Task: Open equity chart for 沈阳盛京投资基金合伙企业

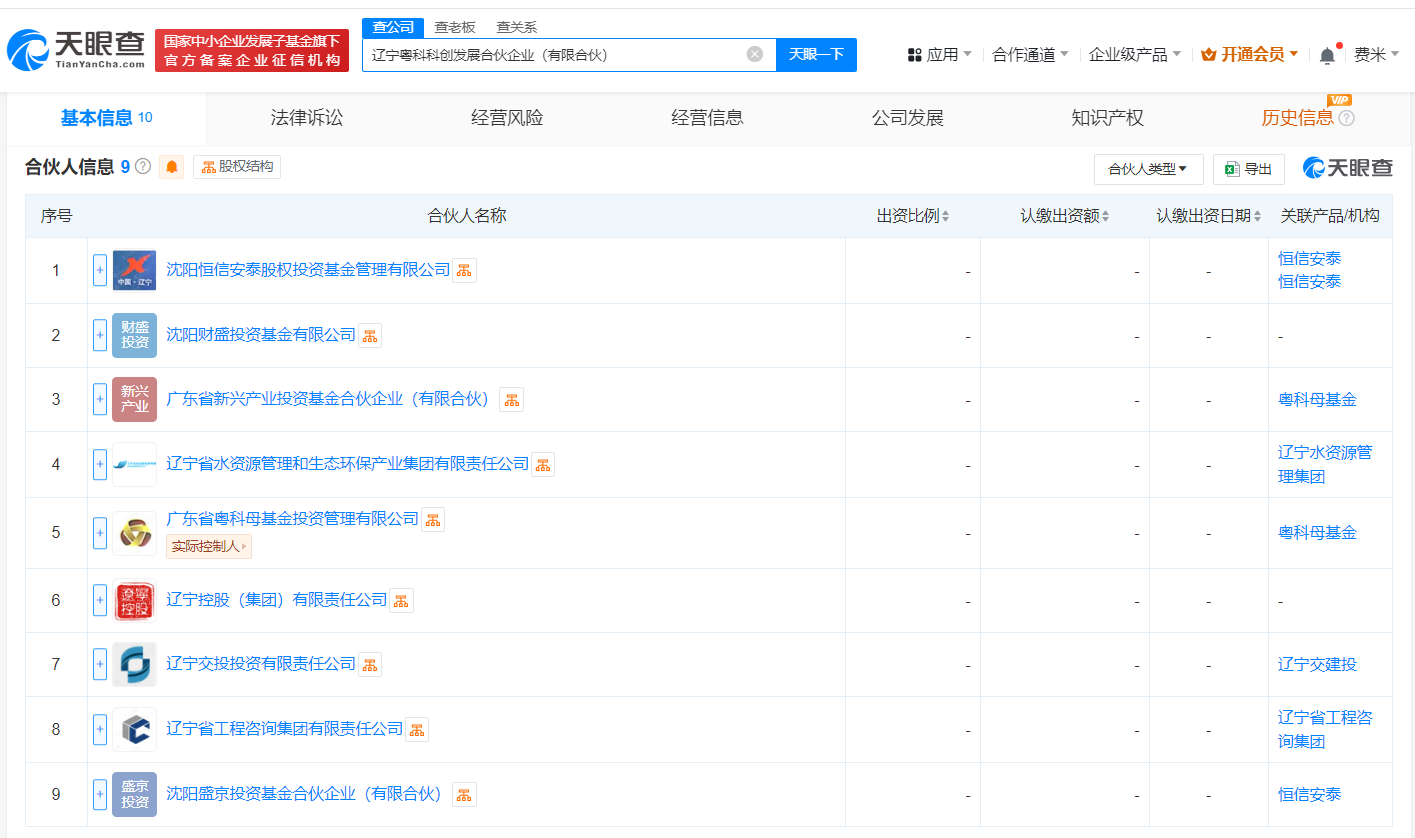Action: 465,794
